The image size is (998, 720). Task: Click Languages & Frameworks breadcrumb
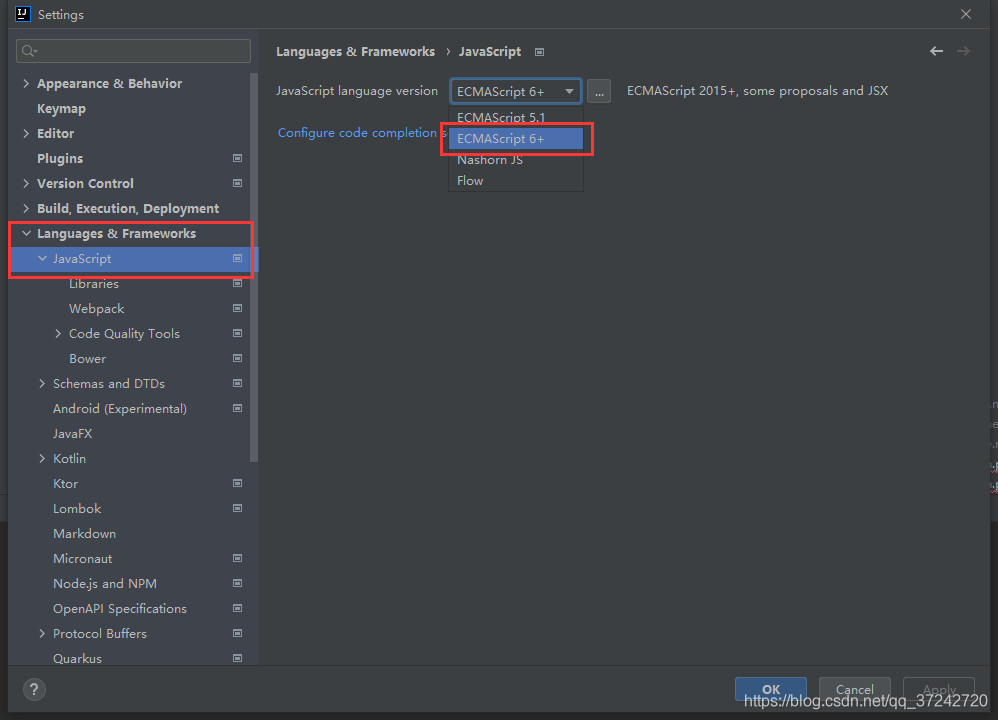pos(355,52)
